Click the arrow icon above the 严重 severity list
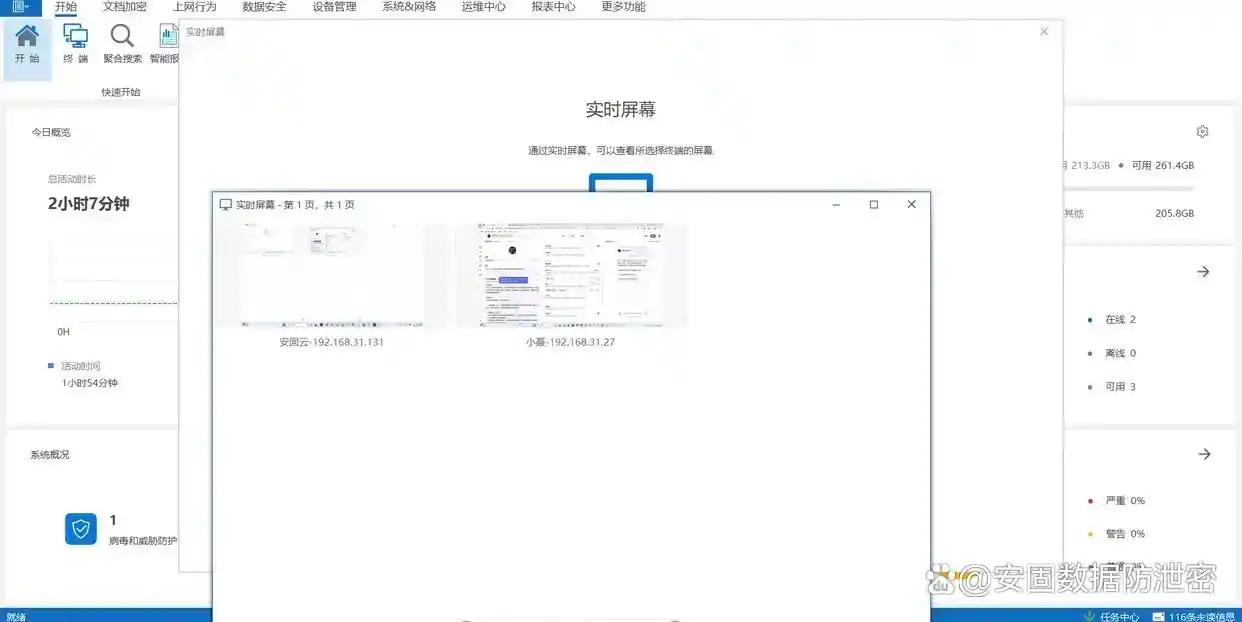This screenshot has height=622, width=1242. click(1204, 454)
